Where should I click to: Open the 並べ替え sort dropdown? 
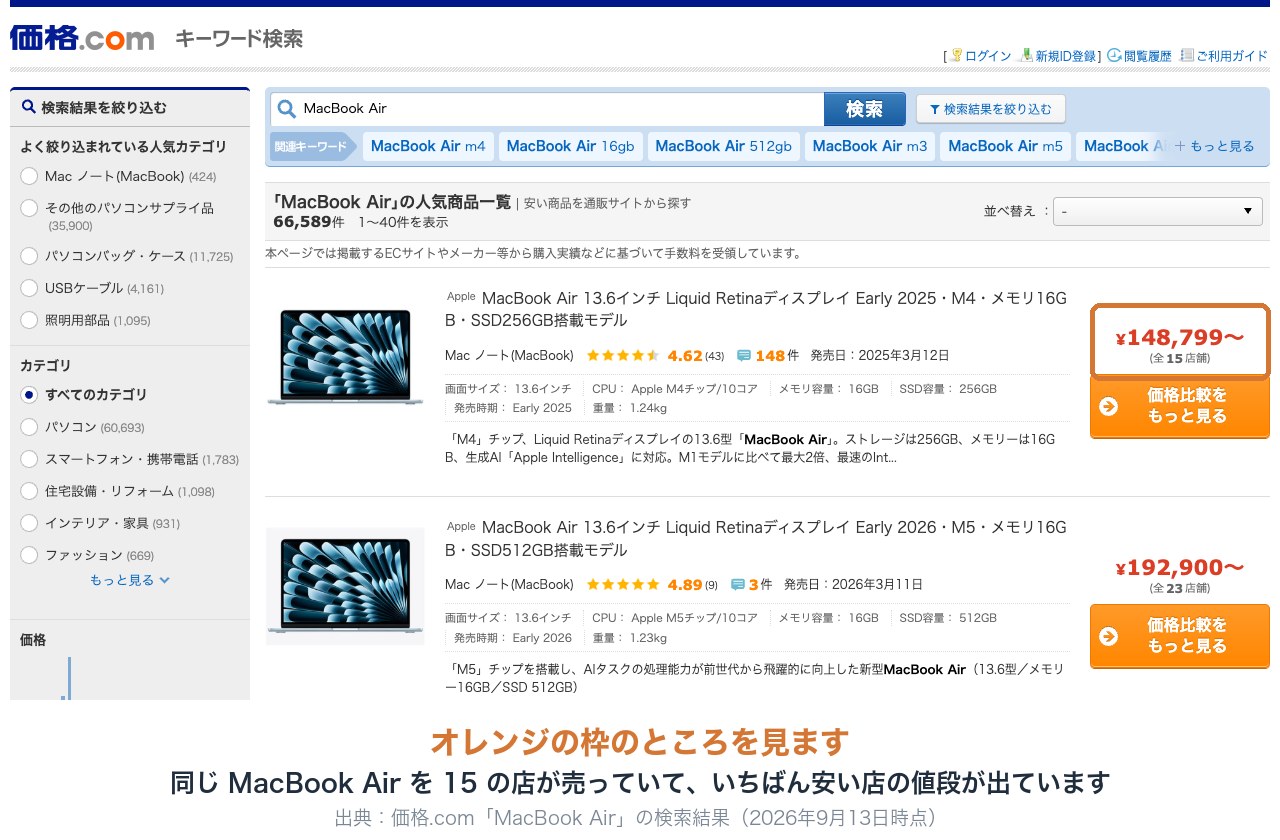(1158, 211)
